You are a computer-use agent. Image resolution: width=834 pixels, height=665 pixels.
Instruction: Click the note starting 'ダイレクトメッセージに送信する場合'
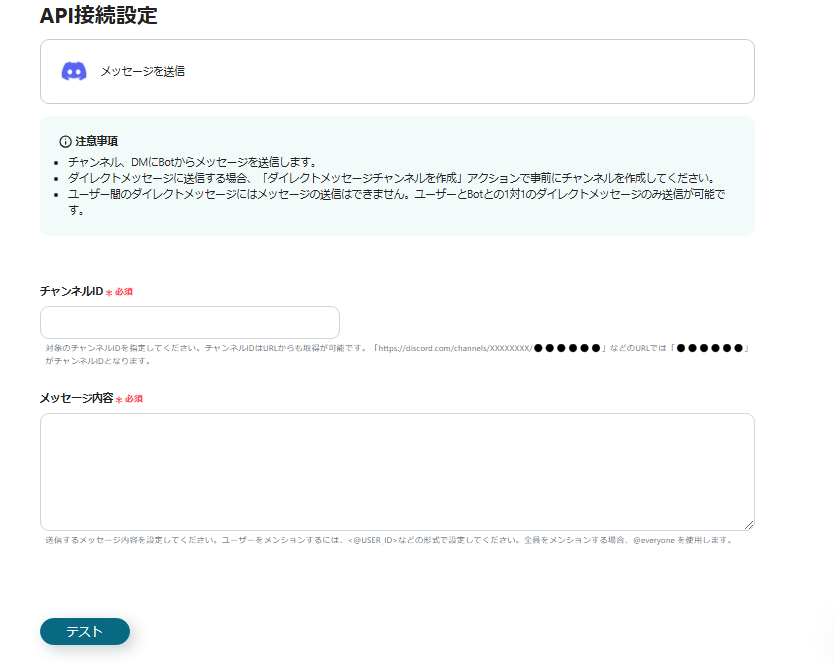[x=393, y=178]
